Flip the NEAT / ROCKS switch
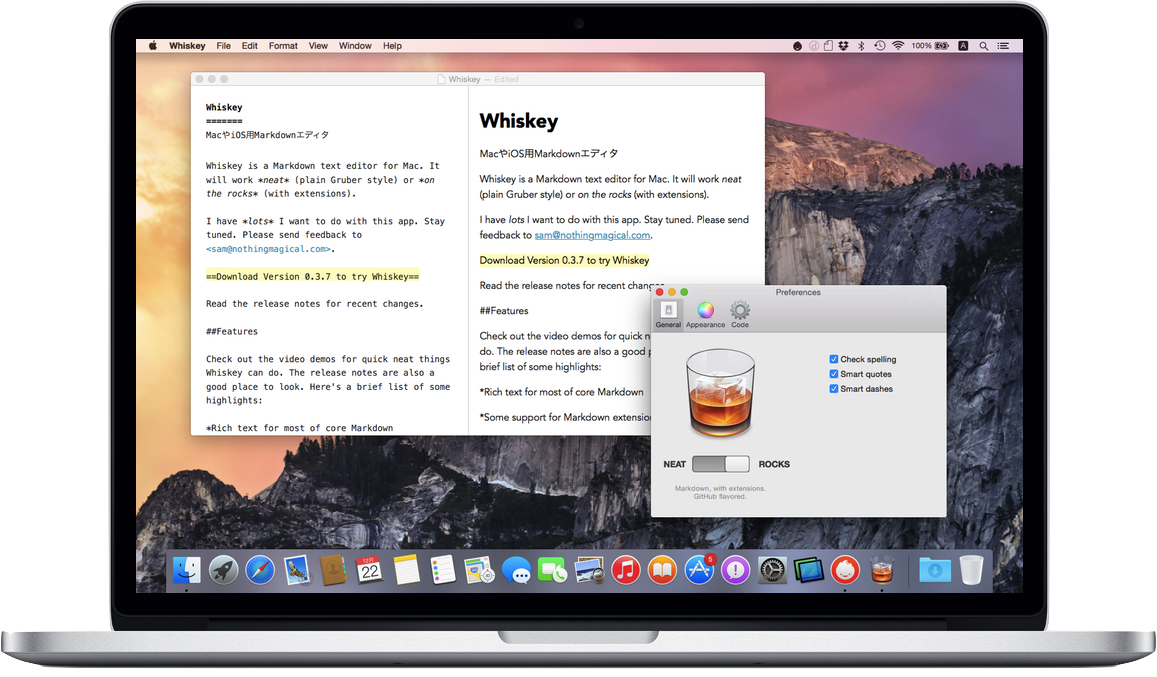 click(721, 464)
